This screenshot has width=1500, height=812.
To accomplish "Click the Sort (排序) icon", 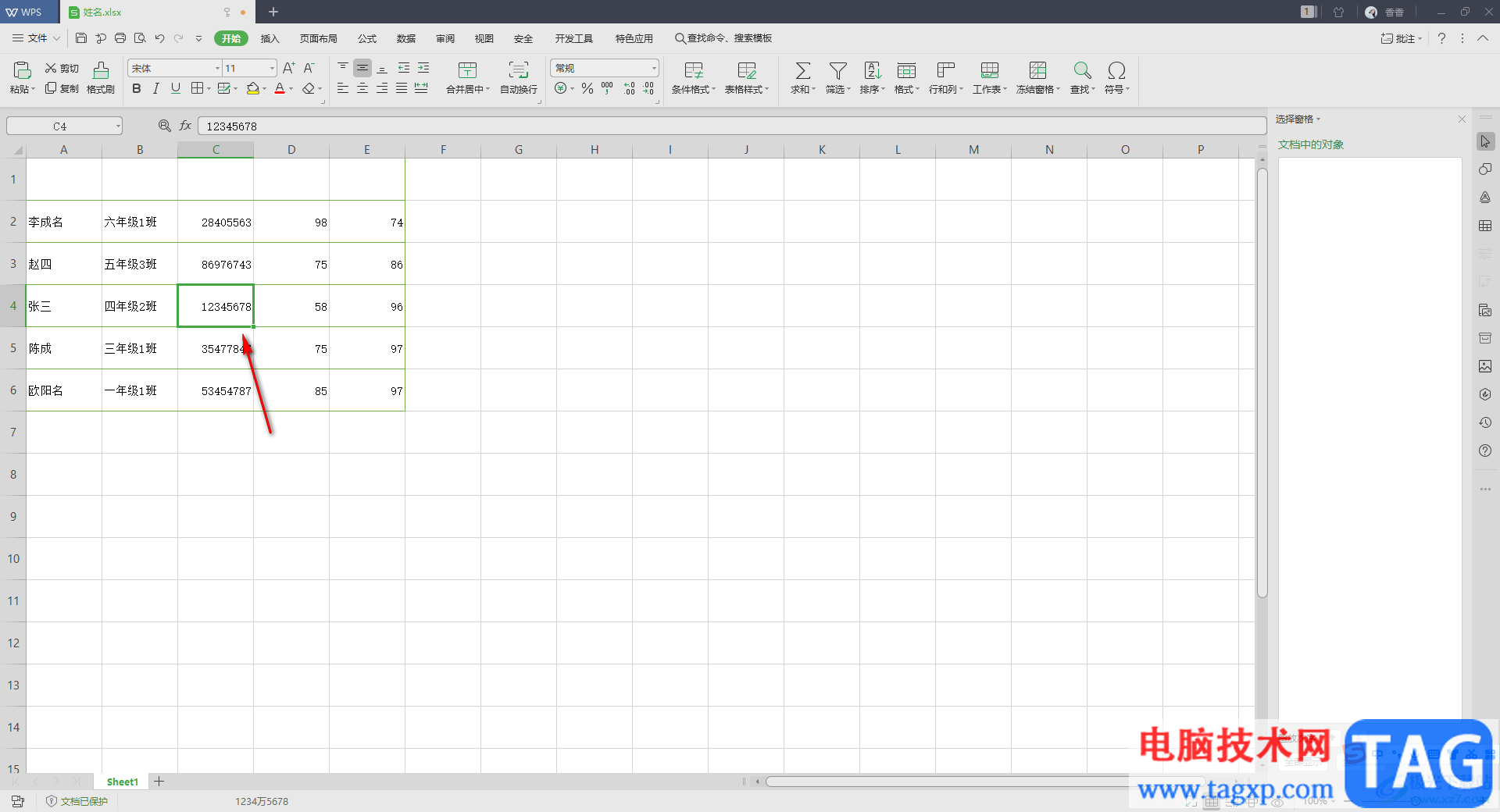I will (873, 70).
